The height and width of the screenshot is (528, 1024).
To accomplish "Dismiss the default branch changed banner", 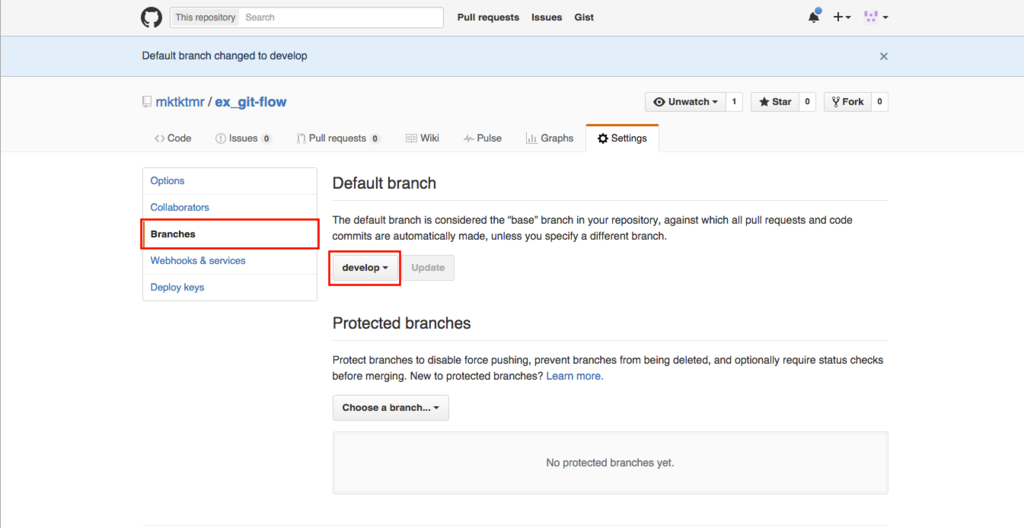I will pos(884,56).
